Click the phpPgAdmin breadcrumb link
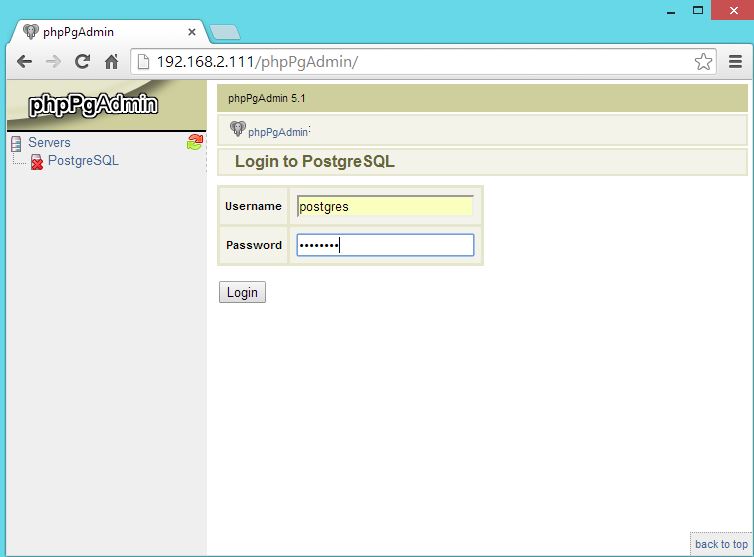This screenshot has width=754, height=557. 277,132
